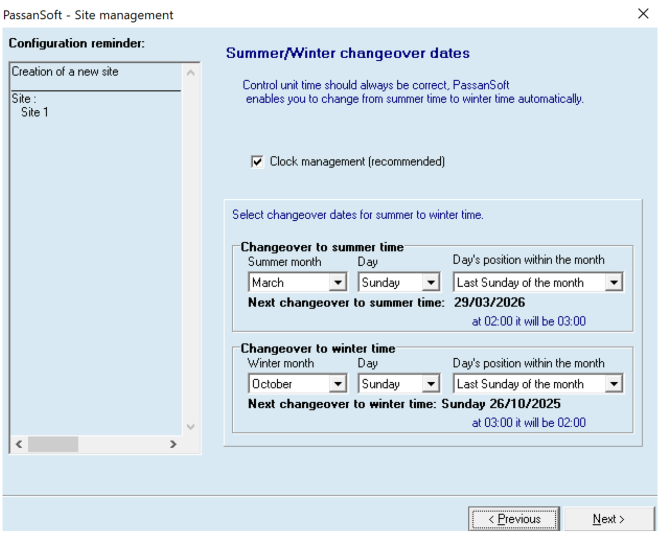The width and height of the screenshot is (661, 534).
Task: Proceed with the Next button
Action: click(x=609, y=518)
